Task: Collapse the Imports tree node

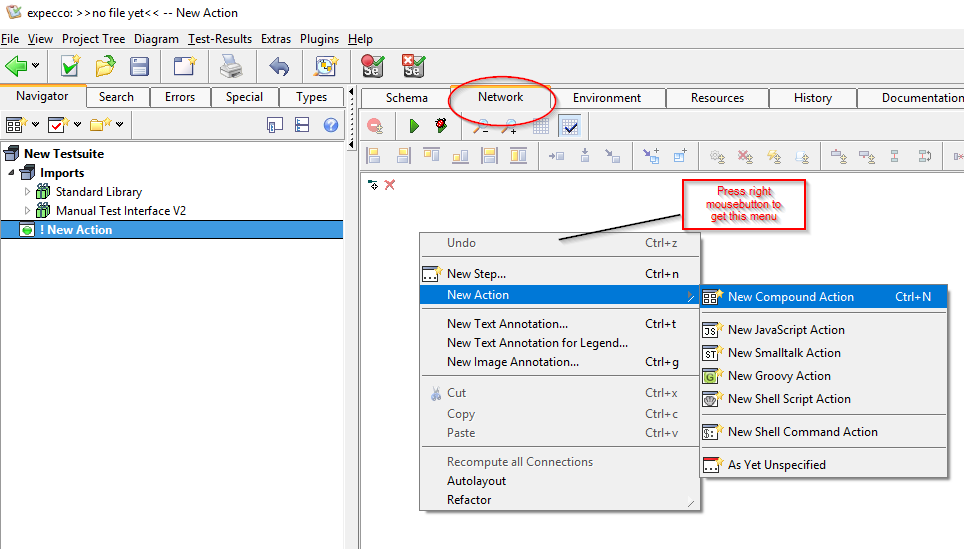Action: pos(11,173)
